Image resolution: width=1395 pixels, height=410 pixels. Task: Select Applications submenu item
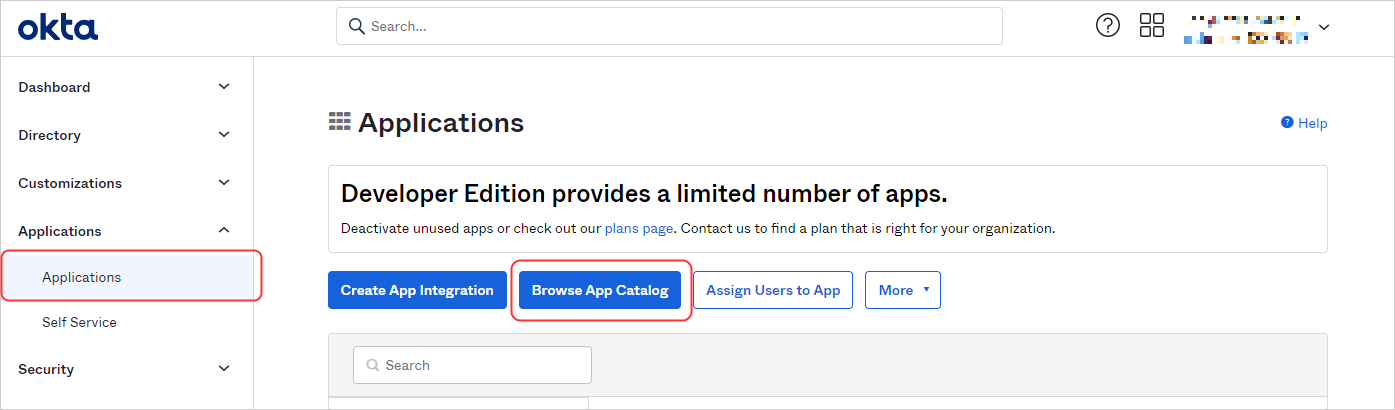[82, 277]
